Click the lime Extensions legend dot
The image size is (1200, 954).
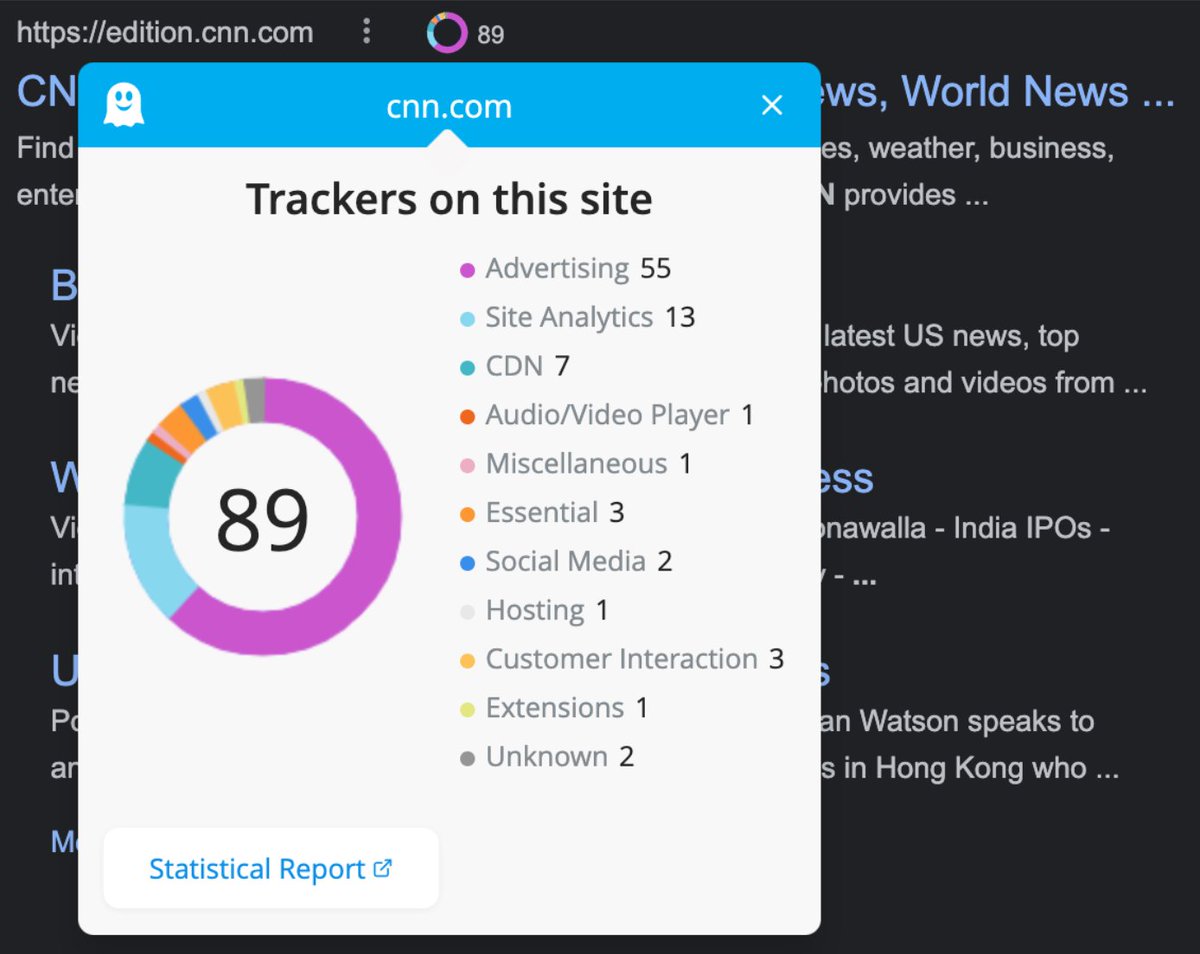tap(467, 710)
